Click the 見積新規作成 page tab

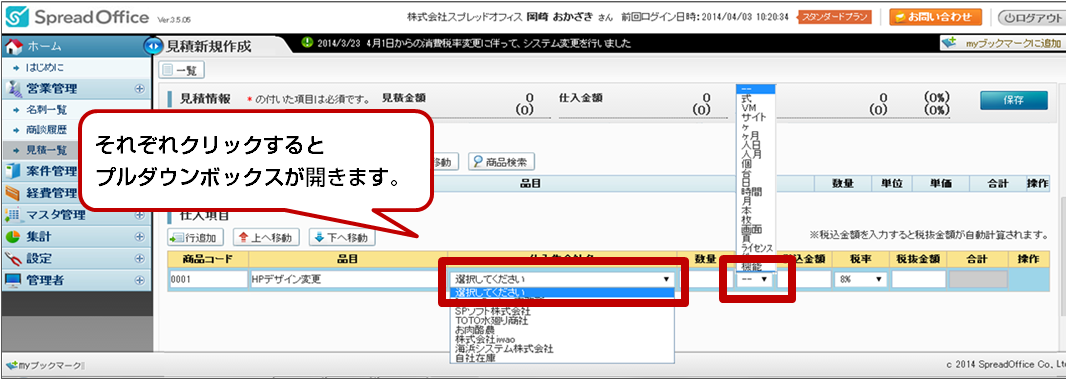210,47
